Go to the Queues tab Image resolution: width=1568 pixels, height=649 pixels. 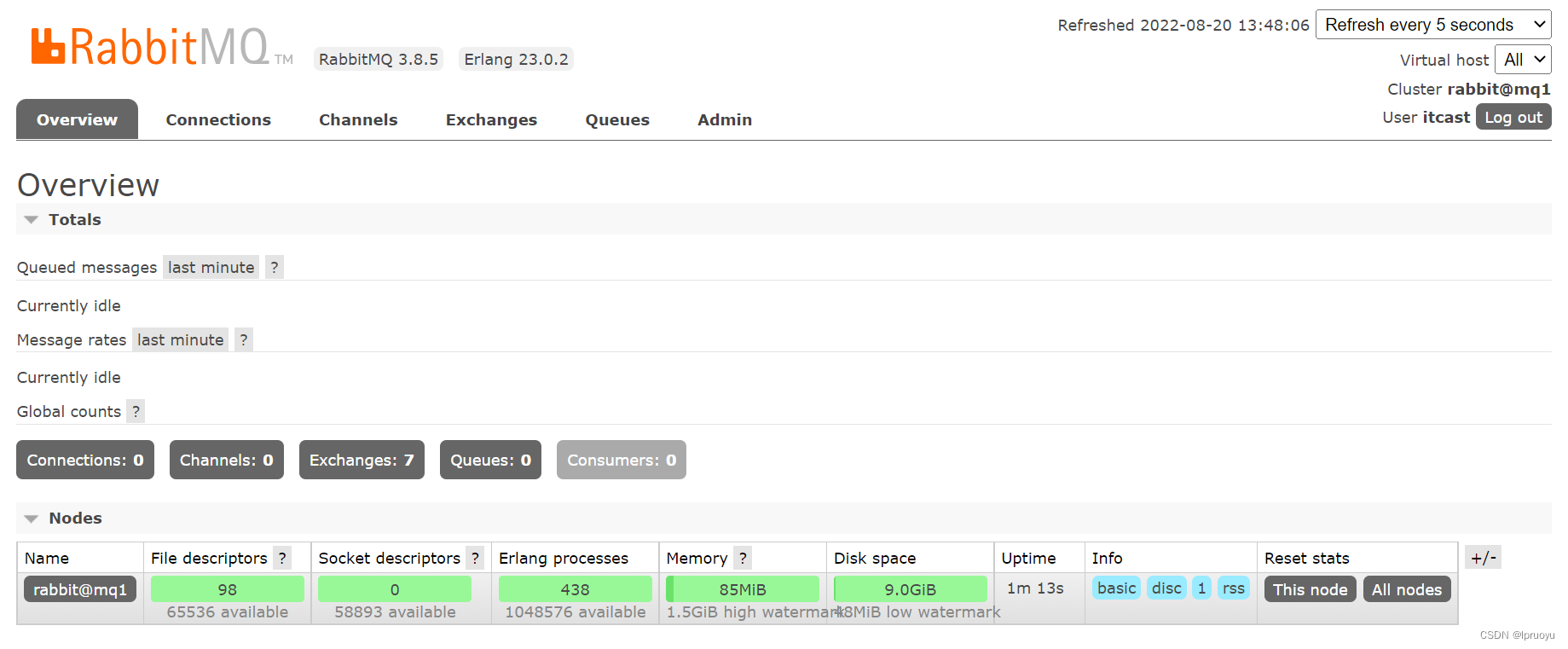(617, 120)
